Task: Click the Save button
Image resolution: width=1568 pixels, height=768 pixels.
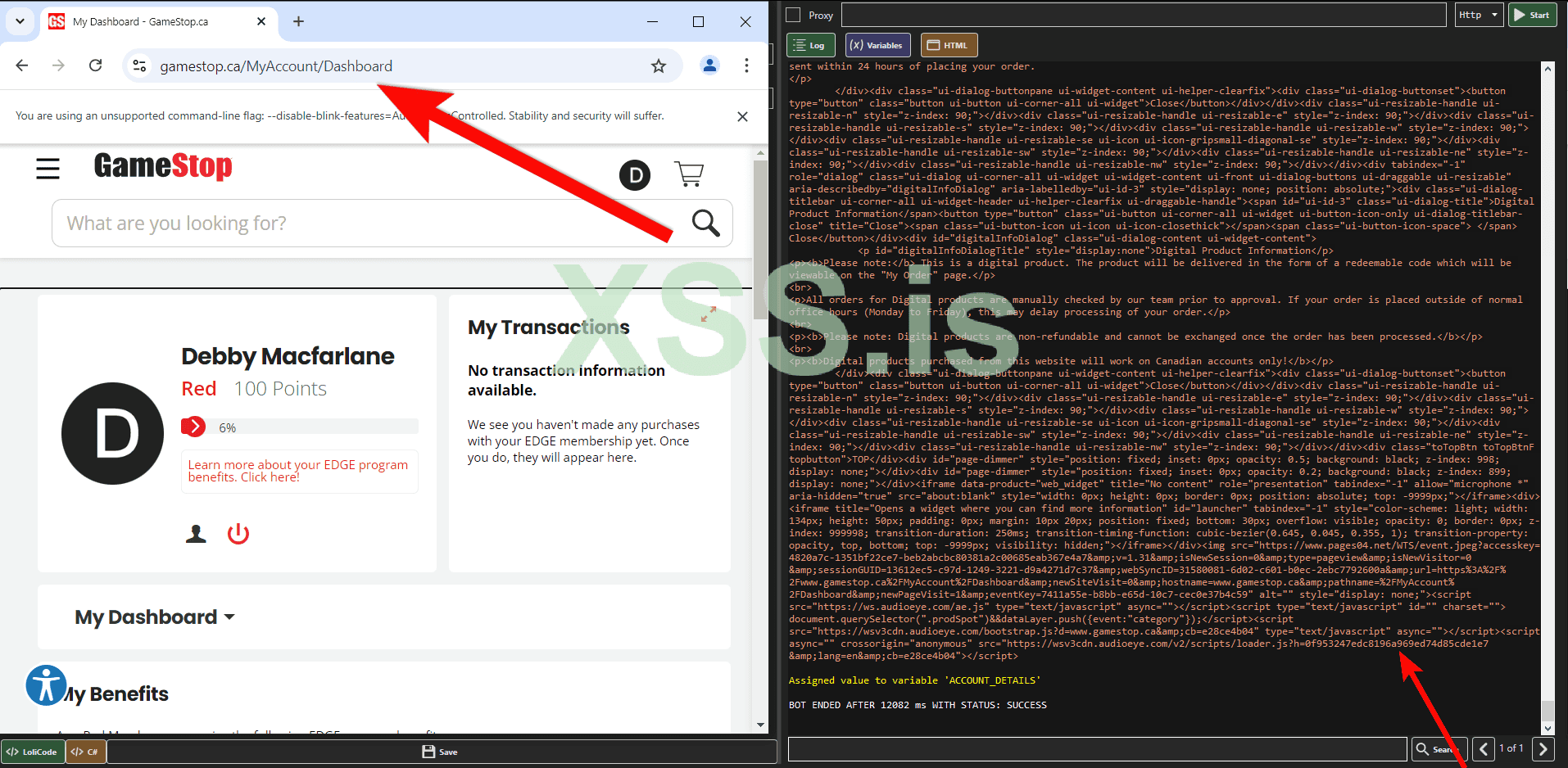Action: click(441, 752)
